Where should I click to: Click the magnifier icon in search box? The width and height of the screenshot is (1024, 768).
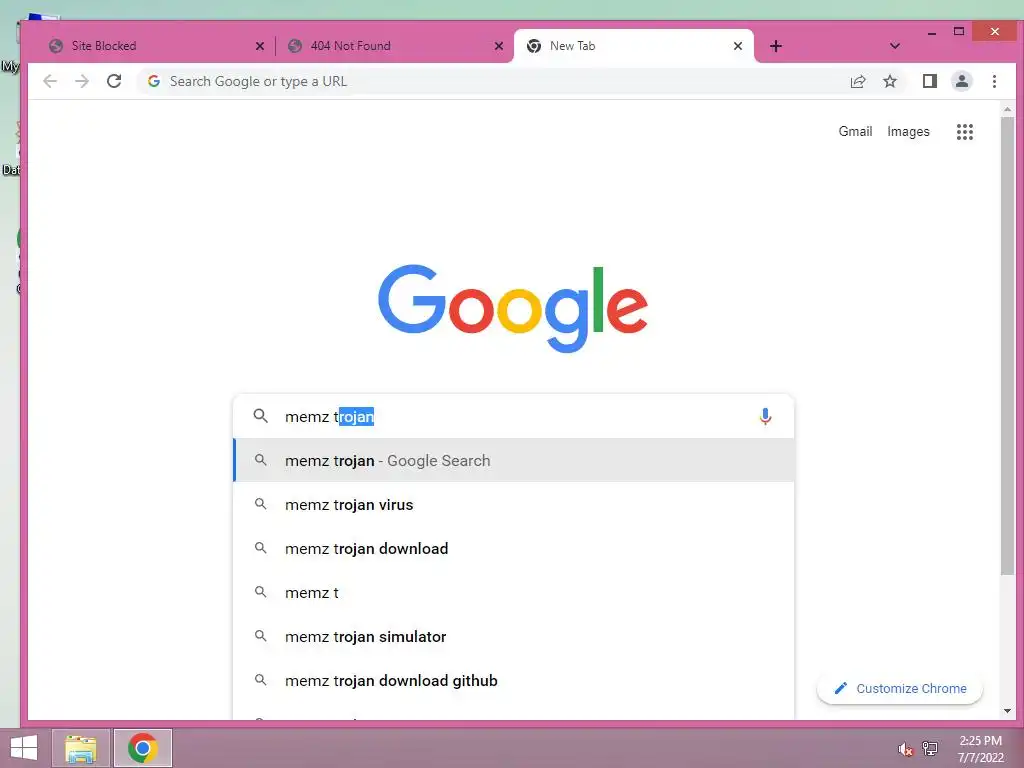(x=261, y=416)
